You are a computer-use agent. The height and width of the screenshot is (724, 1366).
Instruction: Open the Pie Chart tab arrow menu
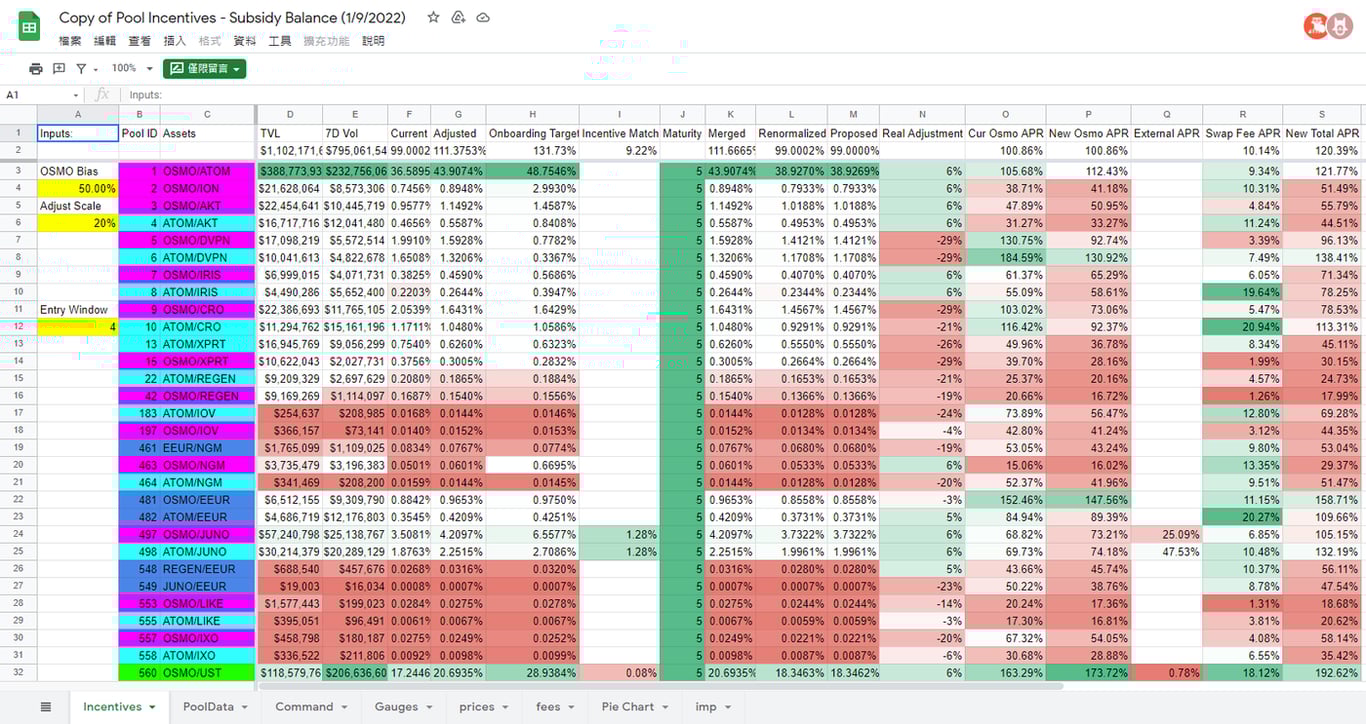(x=664, y=707)
